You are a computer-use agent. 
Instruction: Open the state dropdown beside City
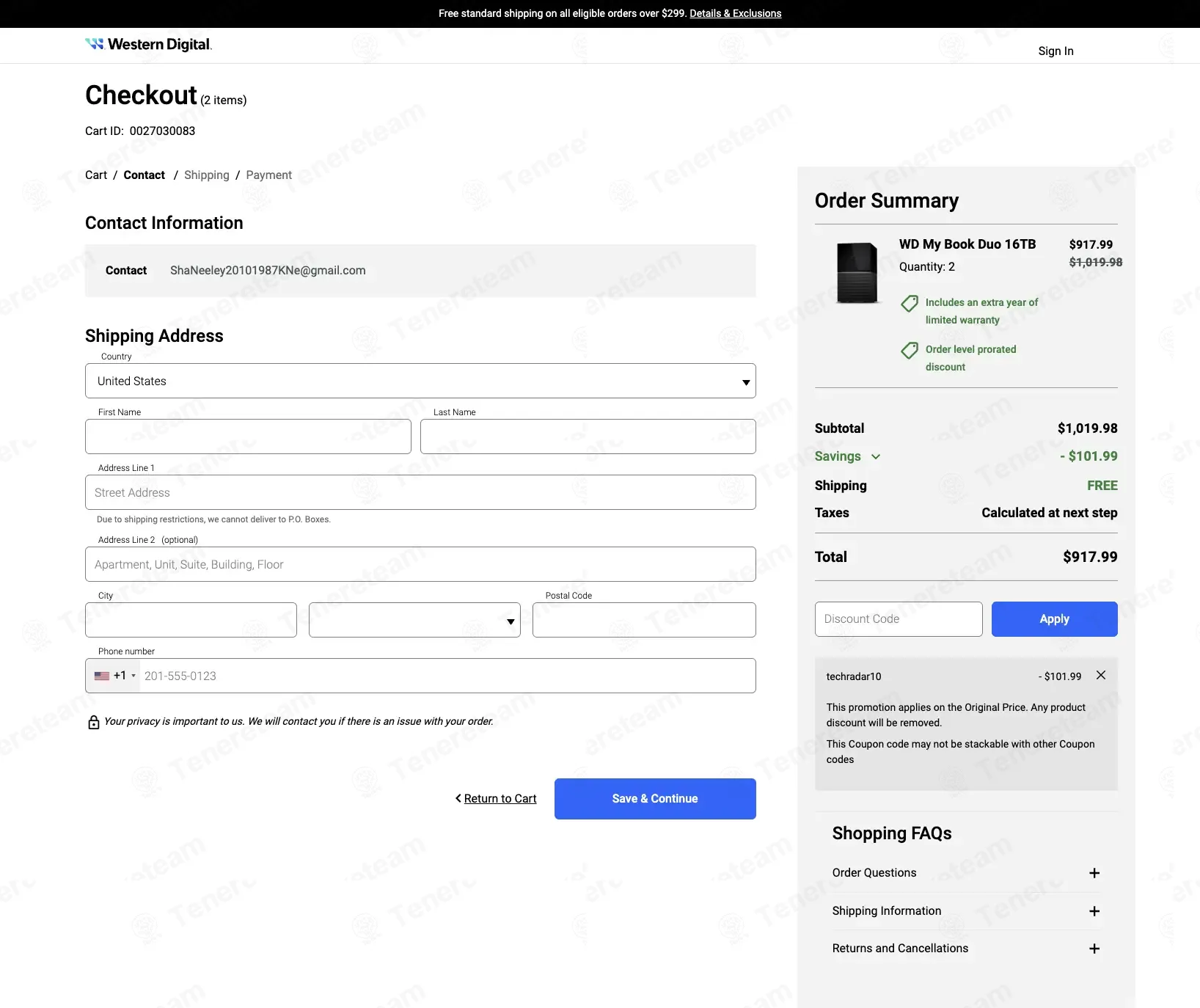[x=414, y=620]
